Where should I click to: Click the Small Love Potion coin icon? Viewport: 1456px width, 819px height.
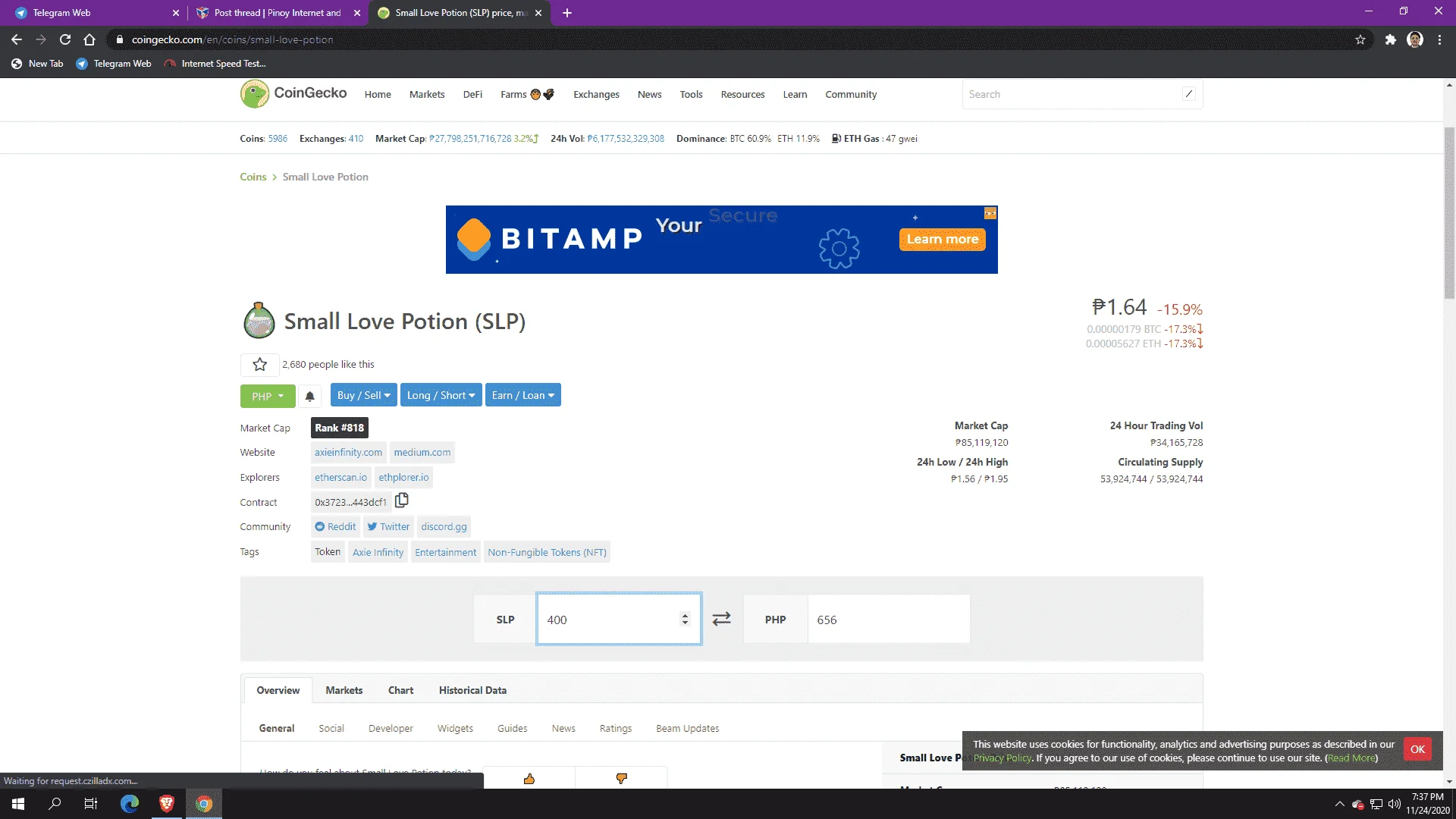[x=259, y=320]
